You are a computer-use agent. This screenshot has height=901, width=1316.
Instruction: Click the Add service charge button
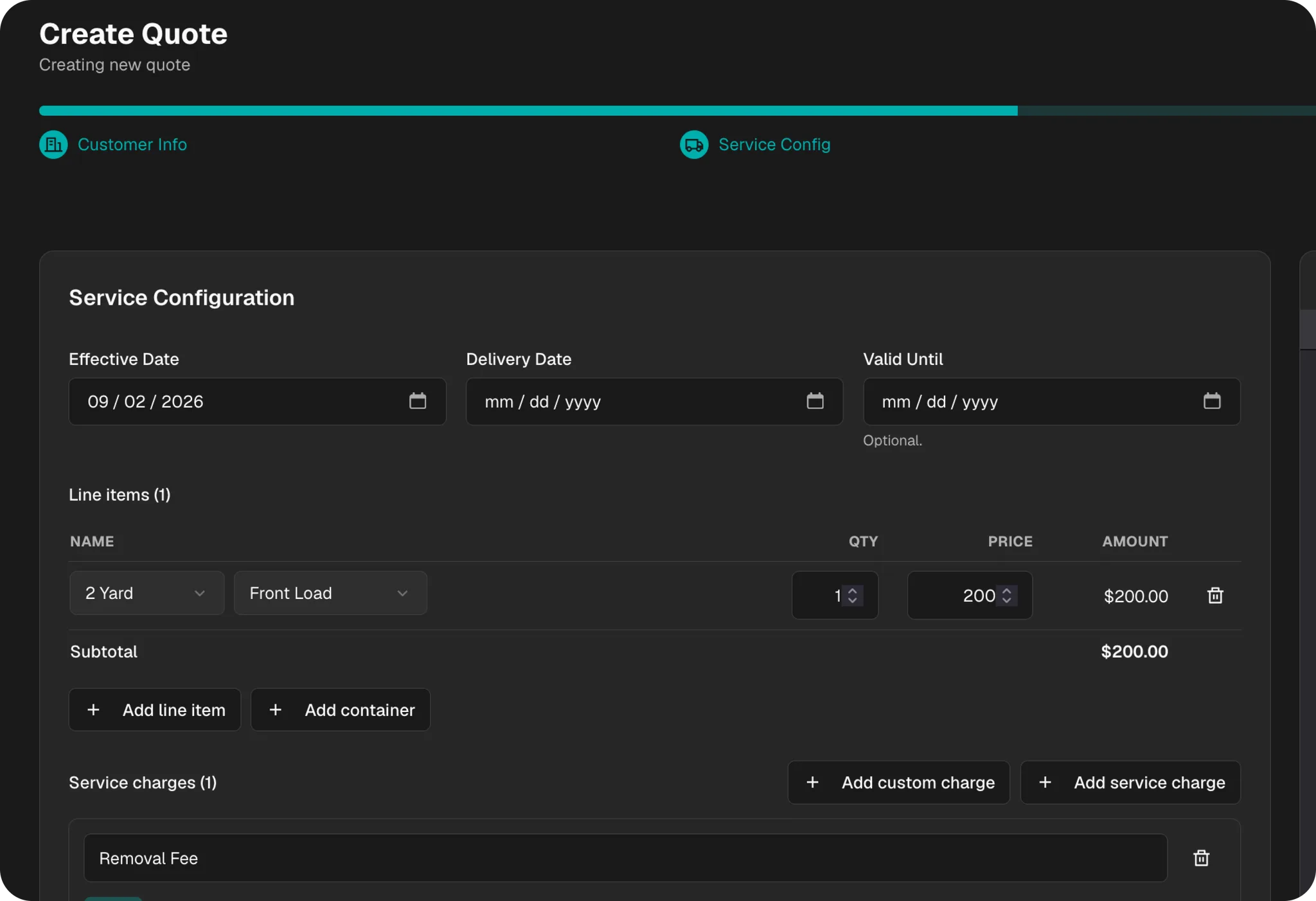(1130, 782)
